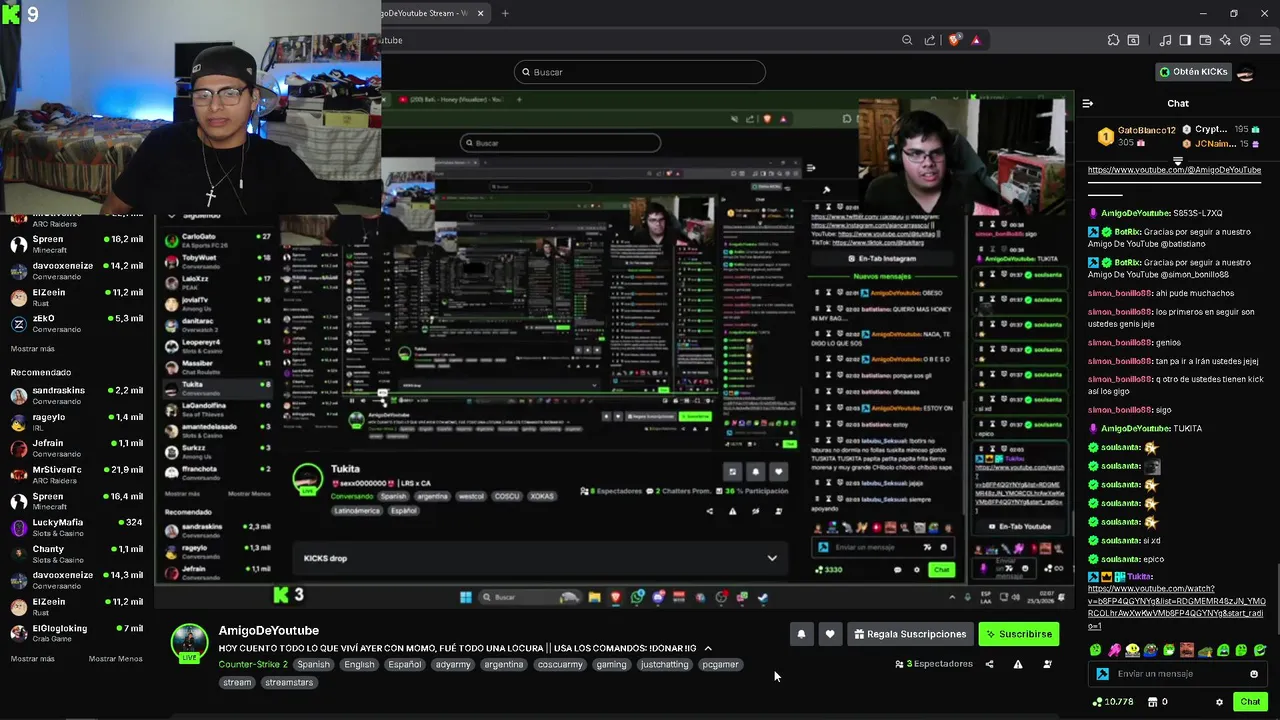Image resolution: width=1280 pixels, height=720 pixels.
Task: Click the English tag
Action: [359, 665]
